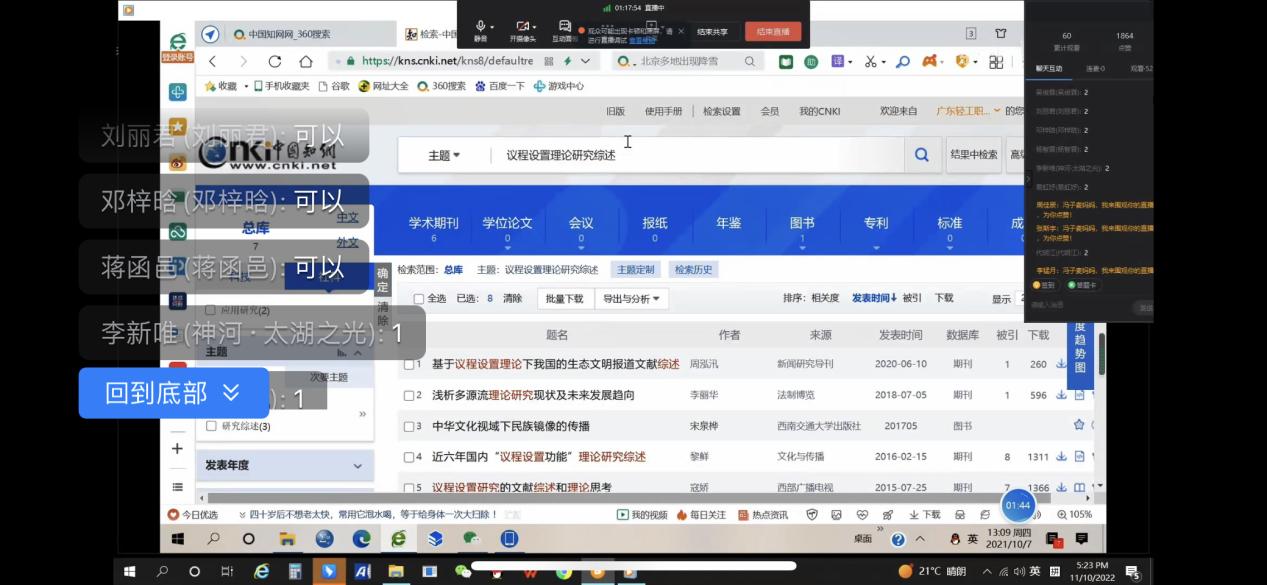Image resolution: width=1267 pixels, height=585 pixels.
Task: Open the 主题 search field dropdown
Action: pos(444,155)
